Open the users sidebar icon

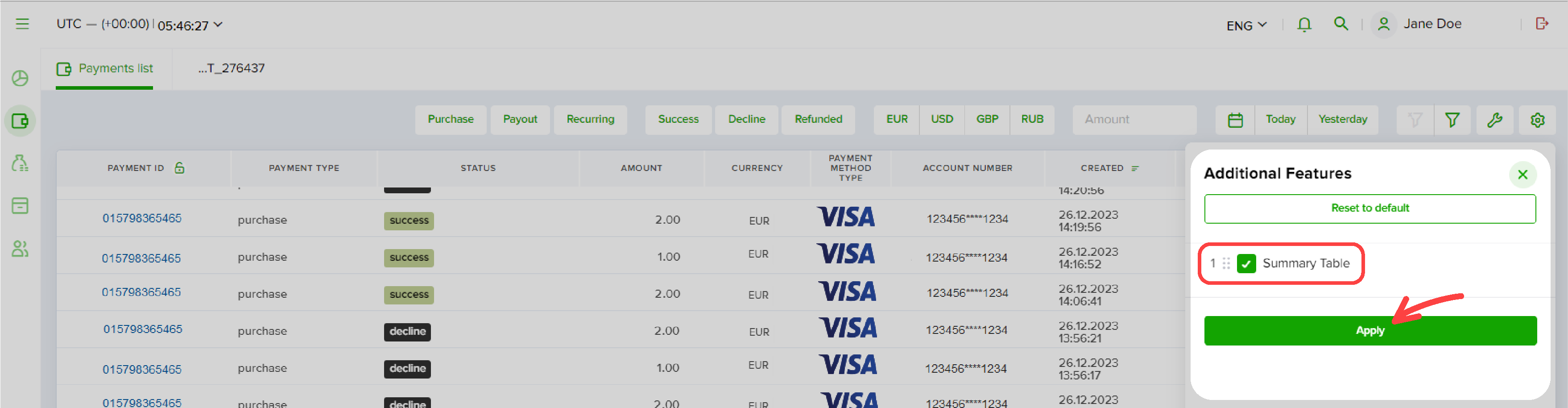coord(20,249)
